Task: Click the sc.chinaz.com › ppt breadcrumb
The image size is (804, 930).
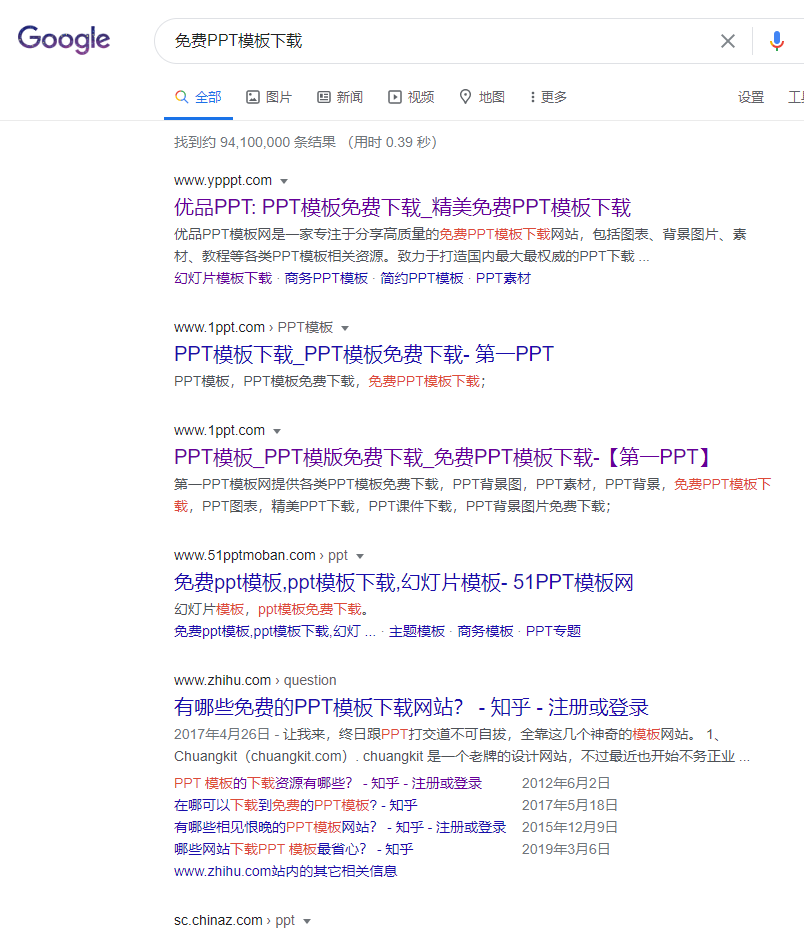Action: point(234,921)
